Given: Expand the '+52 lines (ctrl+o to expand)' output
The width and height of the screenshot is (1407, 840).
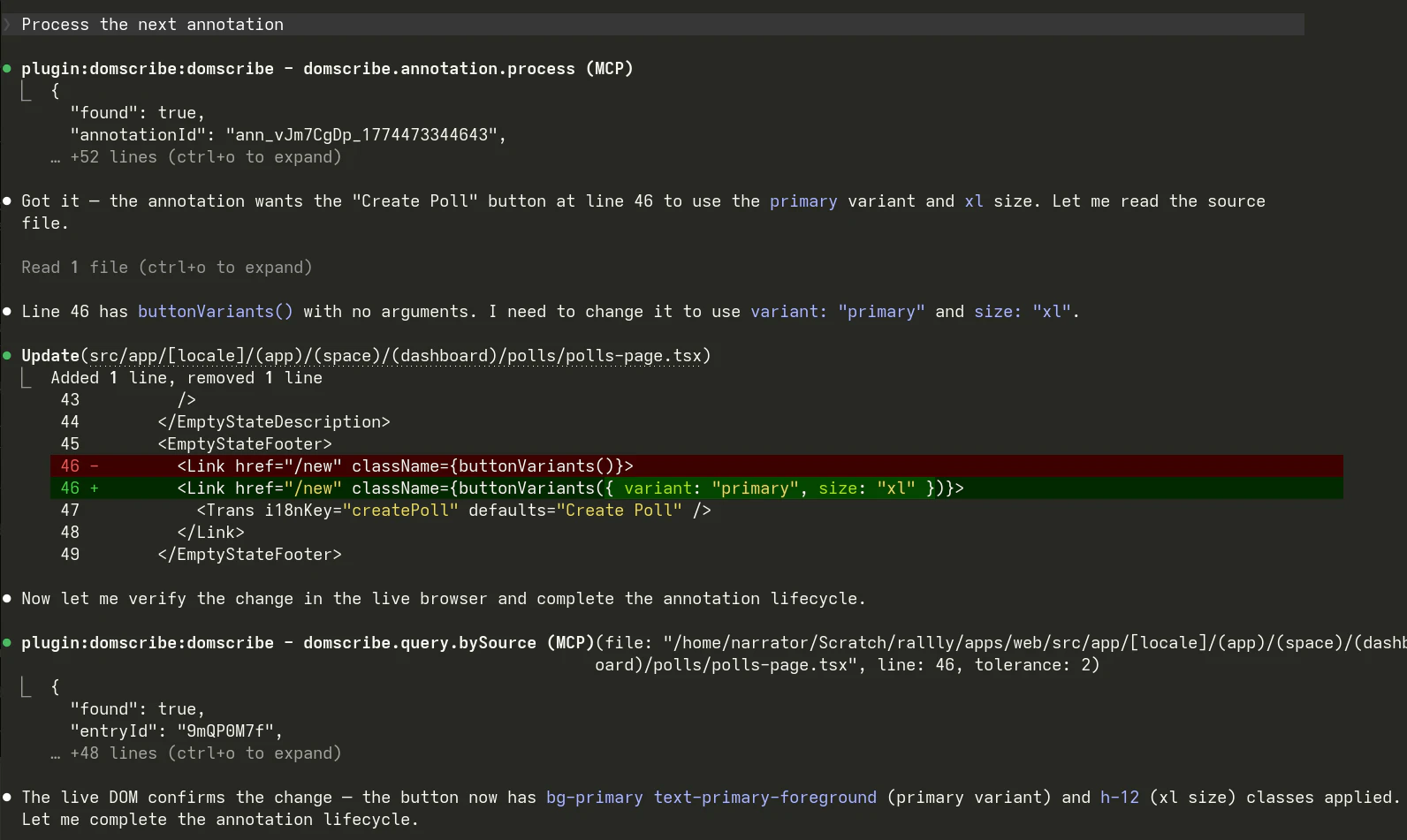Looking at the screenshot, I should (196, 157).
